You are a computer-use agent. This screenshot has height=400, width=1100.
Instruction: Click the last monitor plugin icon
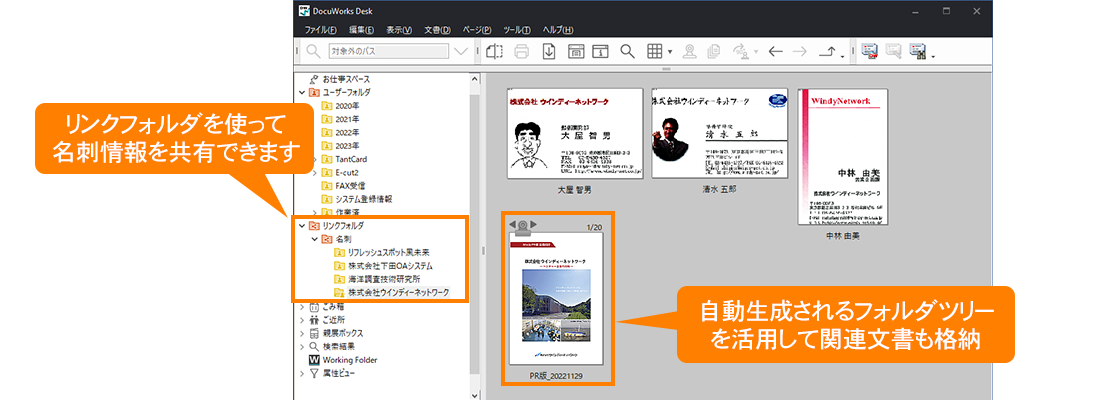coord(917,51)
